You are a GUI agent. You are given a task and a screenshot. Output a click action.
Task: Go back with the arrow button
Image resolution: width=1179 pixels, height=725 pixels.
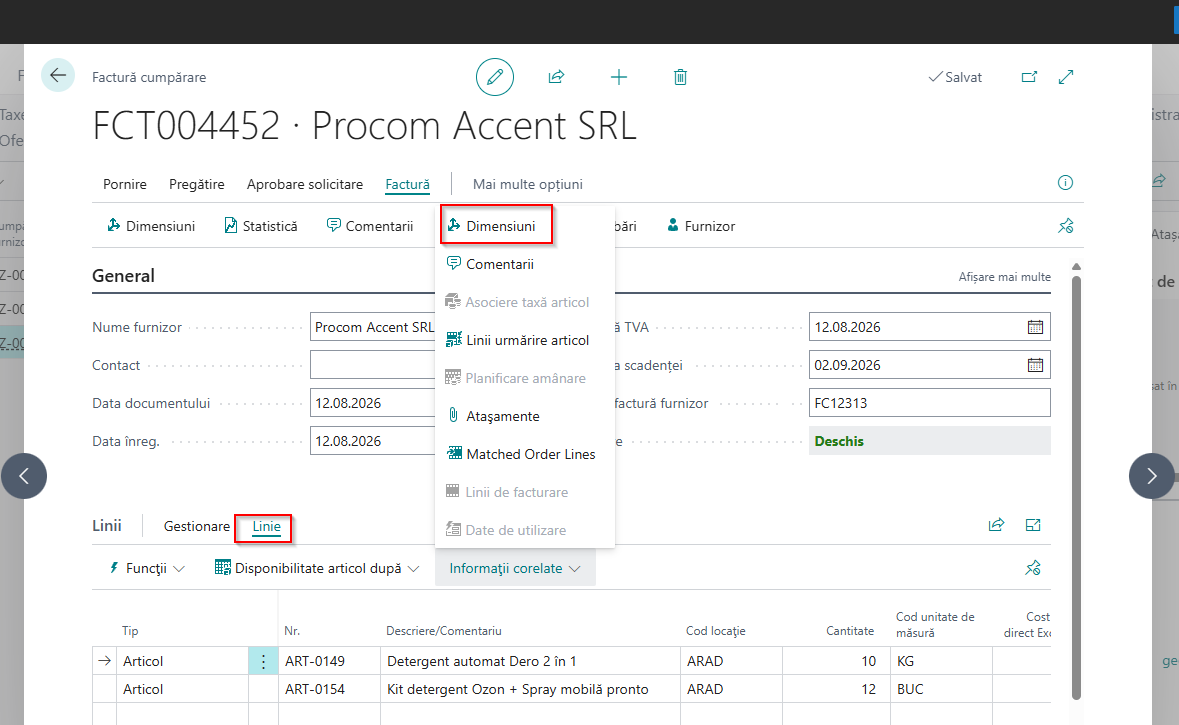pyautogui.click(x=58, y=75)
